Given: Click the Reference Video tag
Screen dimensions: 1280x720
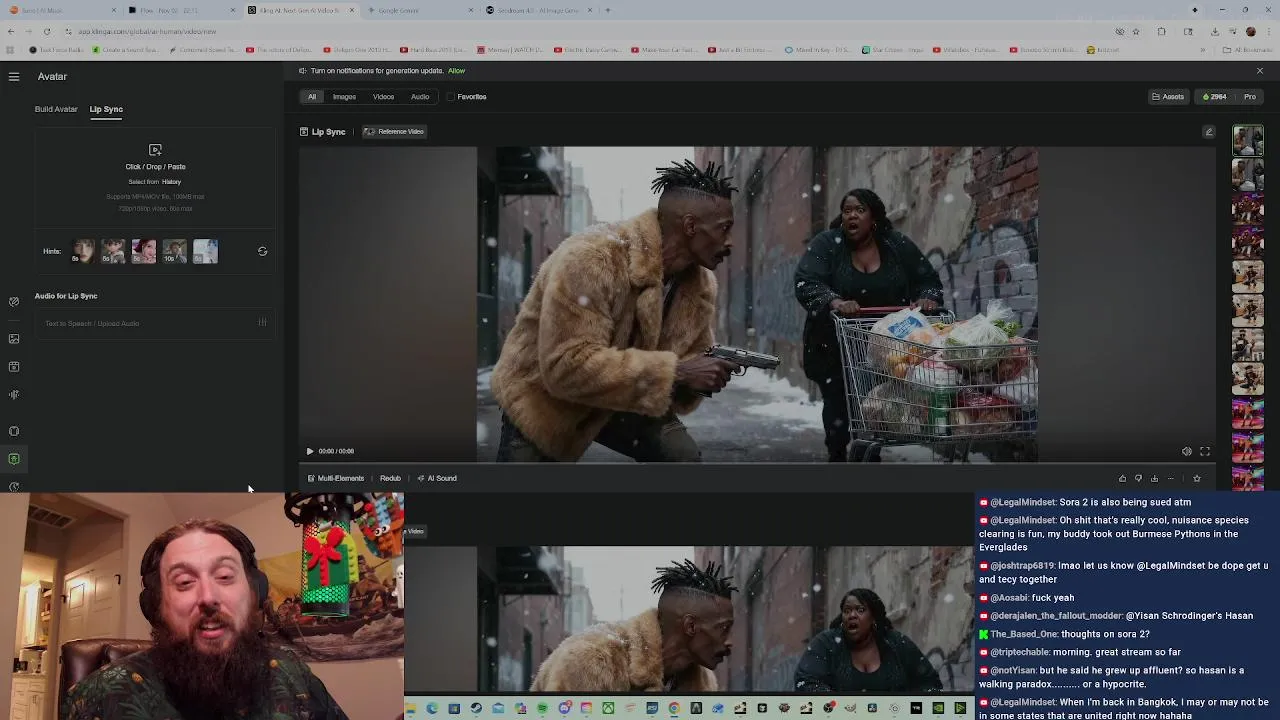Looking at the screenshot, I should 394,132.
